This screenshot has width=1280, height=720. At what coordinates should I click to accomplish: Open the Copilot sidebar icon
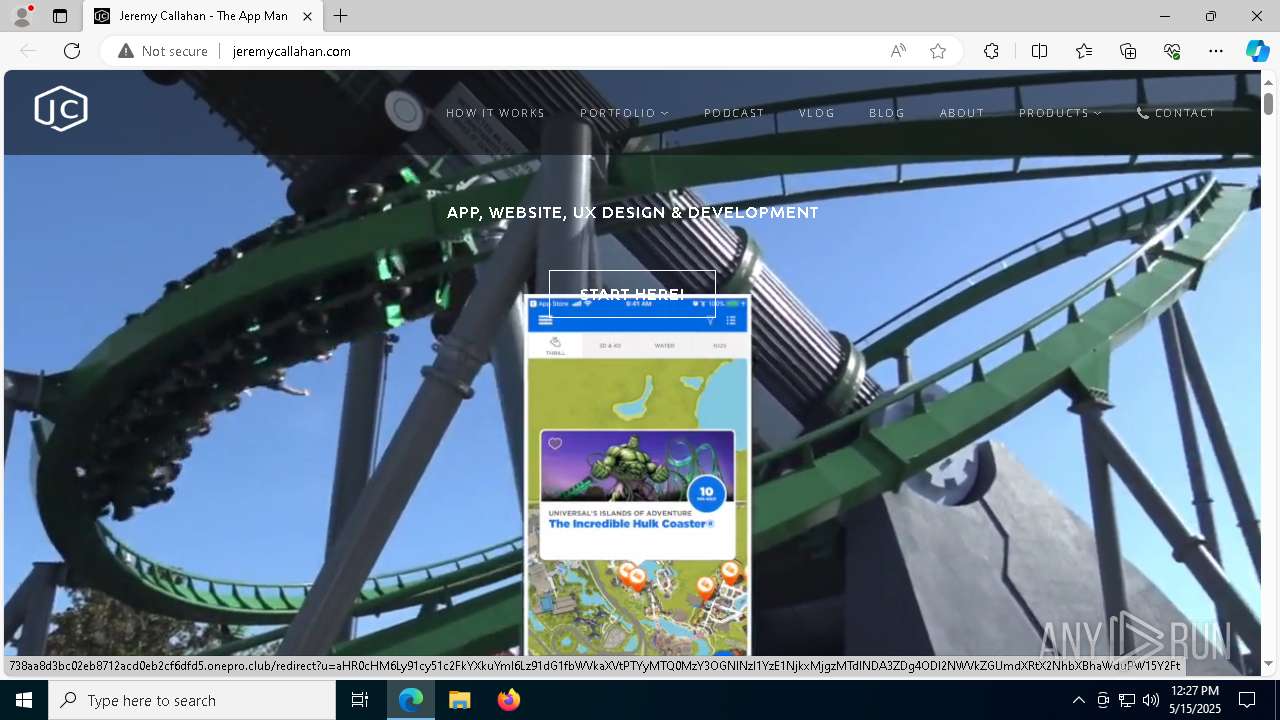coord(1257,51)
